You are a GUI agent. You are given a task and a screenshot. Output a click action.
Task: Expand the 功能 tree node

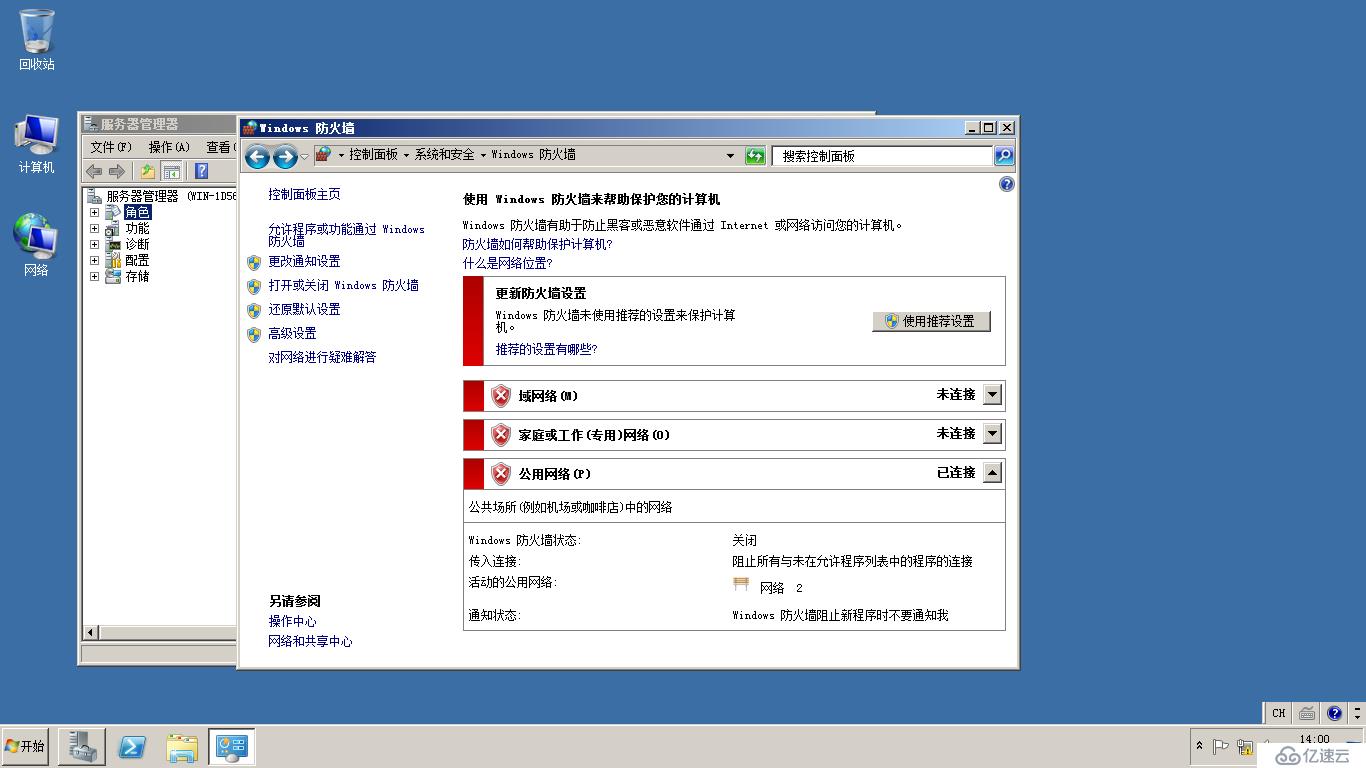(x=94, y=228)
